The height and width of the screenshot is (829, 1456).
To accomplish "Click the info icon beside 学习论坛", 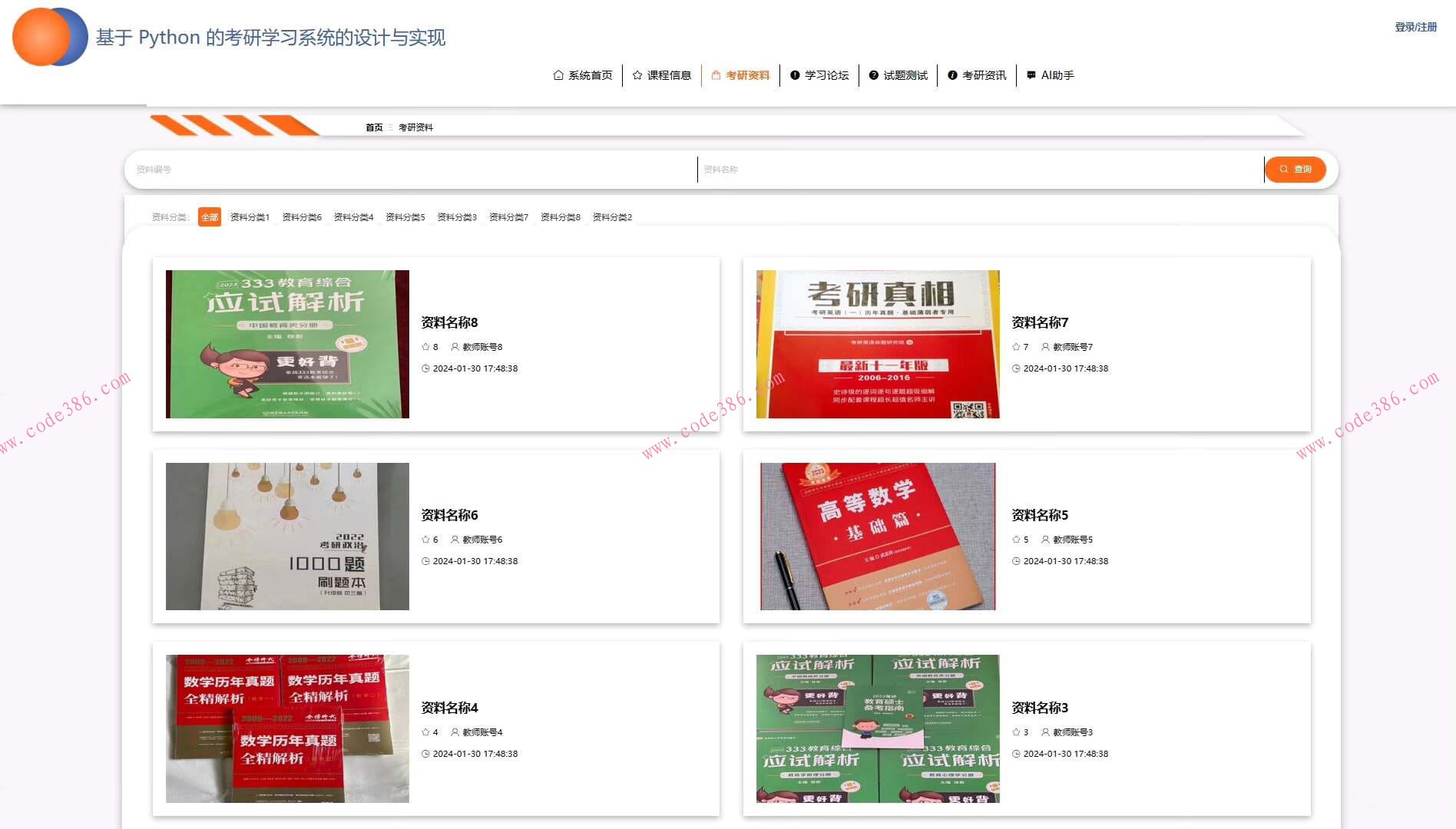I will (x=795, y=74).
